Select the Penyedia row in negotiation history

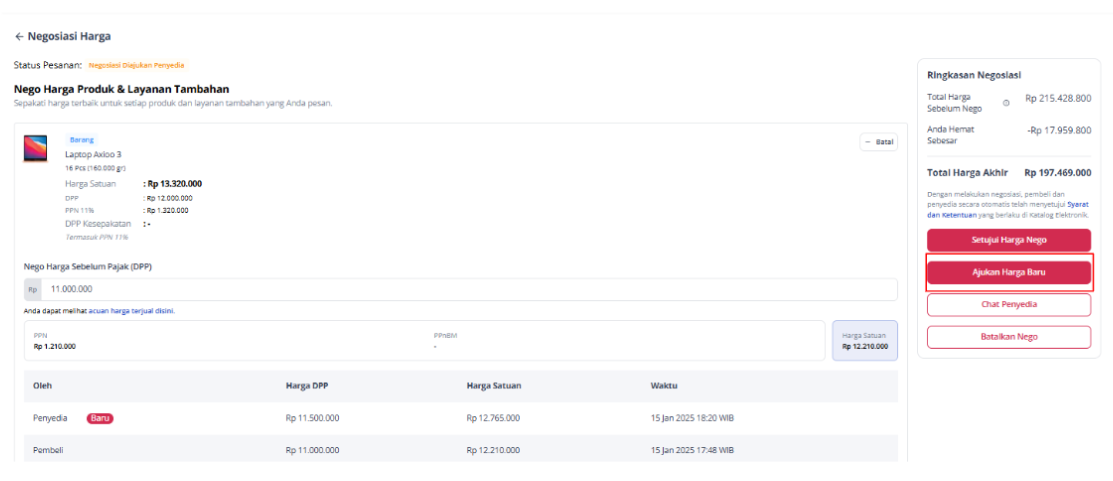(x=460, y=418)
